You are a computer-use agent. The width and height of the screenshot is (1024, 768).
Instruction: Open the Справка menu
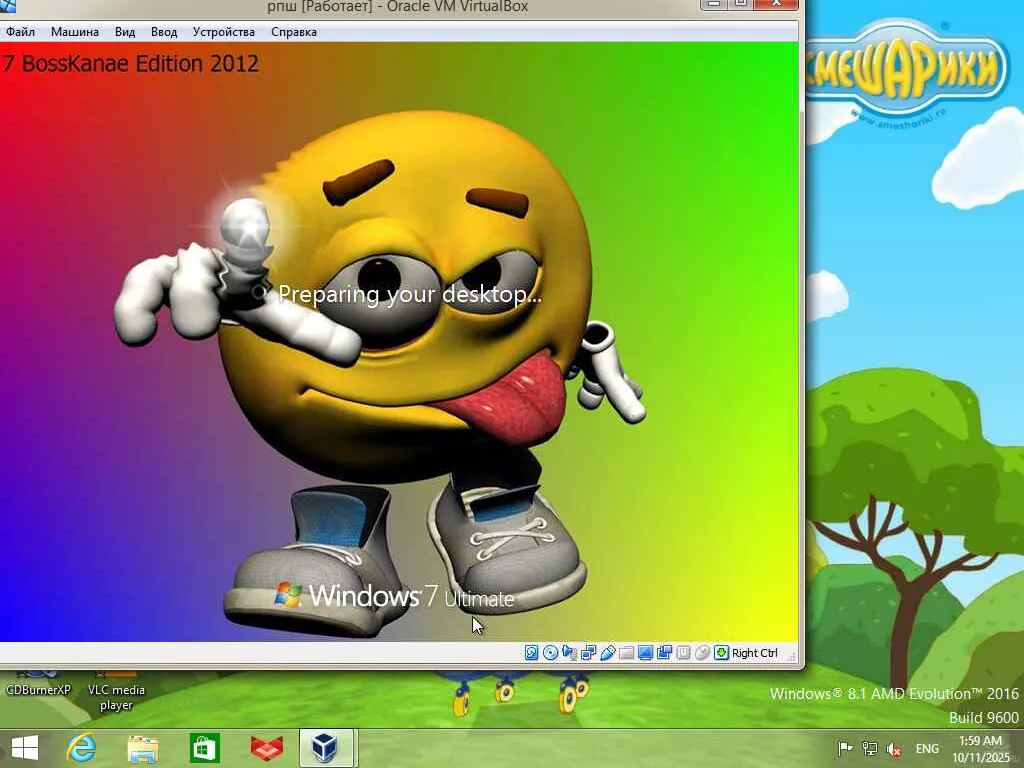coord(294,32)
